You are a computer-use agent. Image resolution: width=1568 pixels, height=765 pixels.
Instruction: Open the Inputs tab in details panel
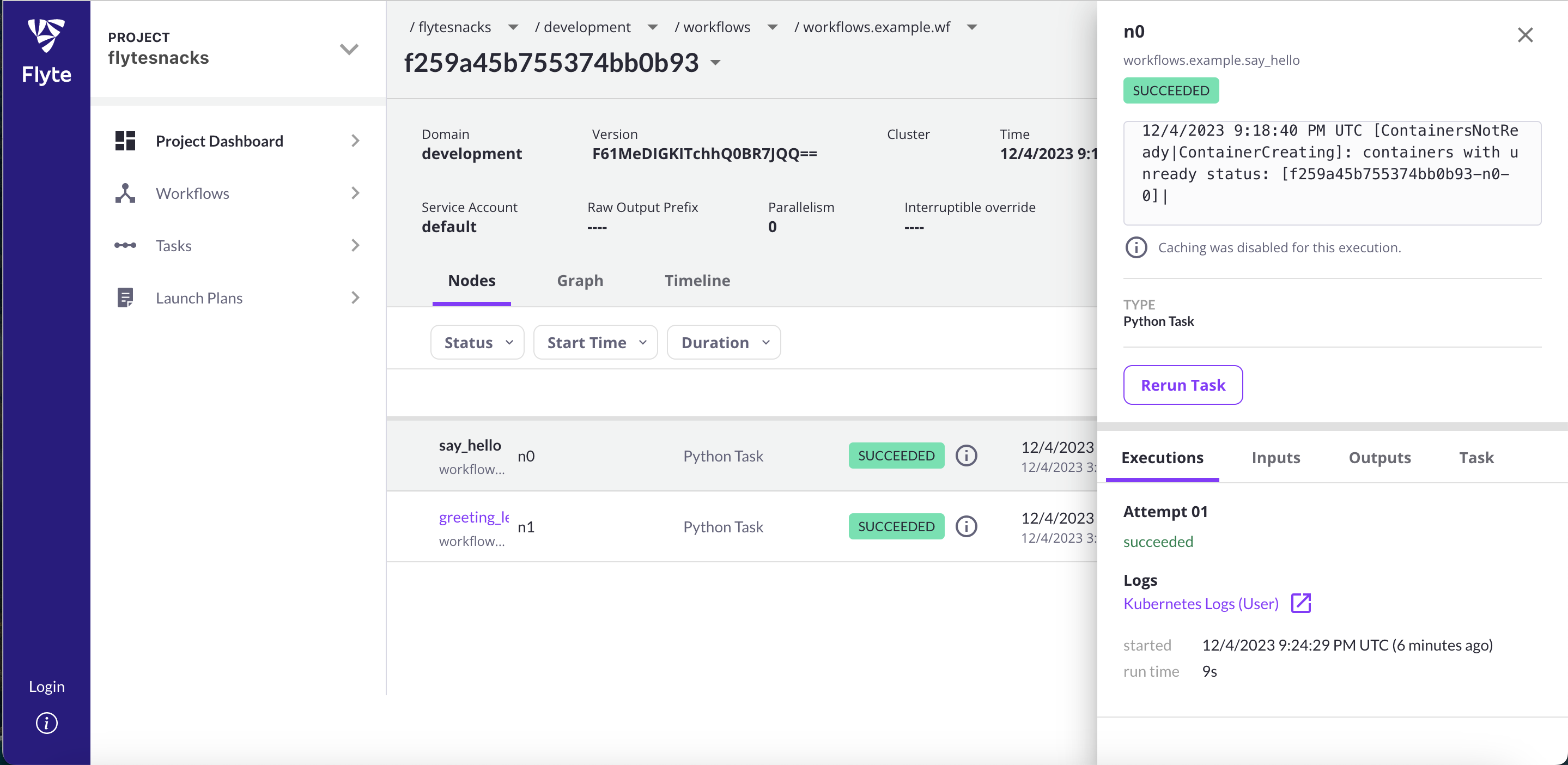coord(1275,458)
